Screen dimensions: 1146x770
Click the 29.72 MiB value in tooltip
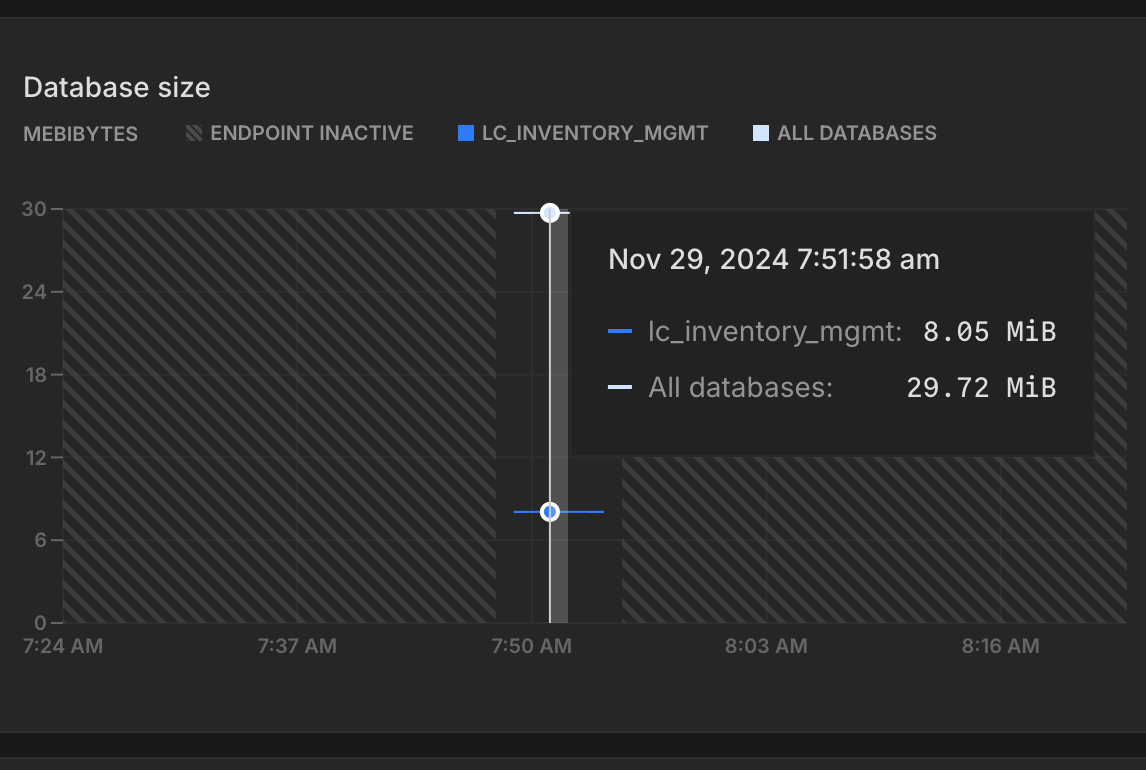pyautogui.click(x=981, y=387)
